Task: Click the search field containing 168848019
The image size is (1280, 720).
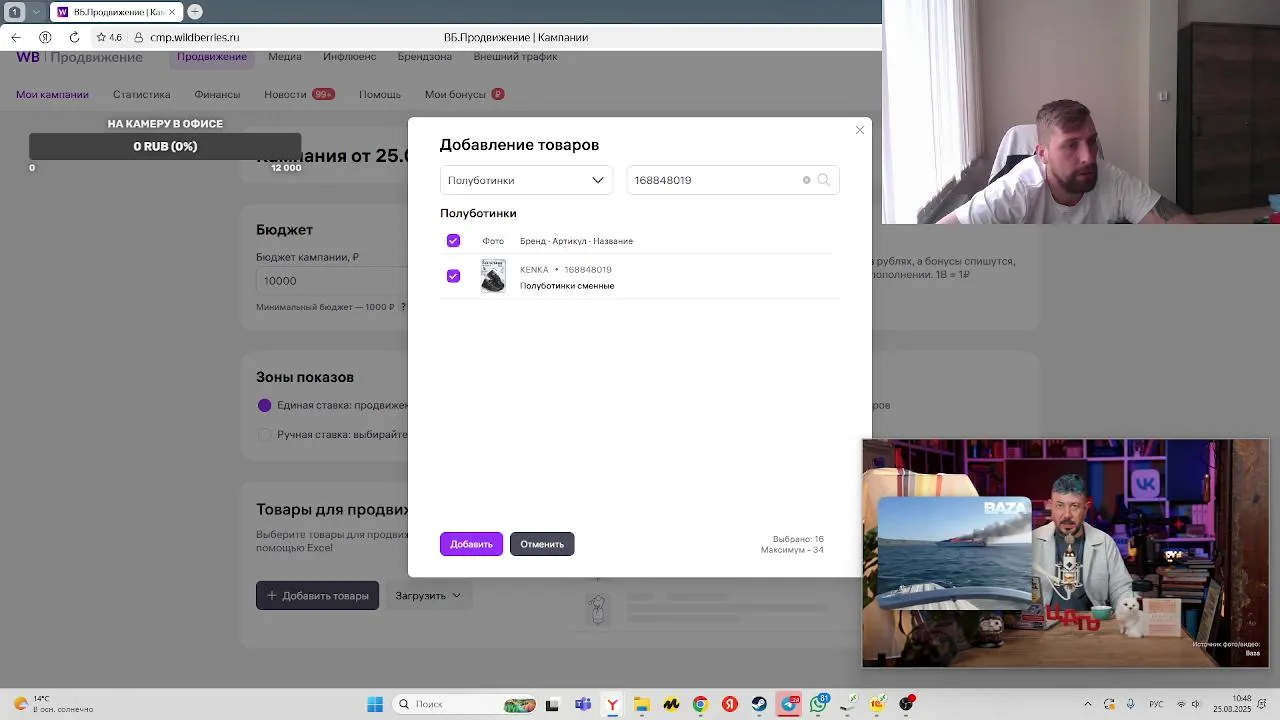Action: click(732, 180)
